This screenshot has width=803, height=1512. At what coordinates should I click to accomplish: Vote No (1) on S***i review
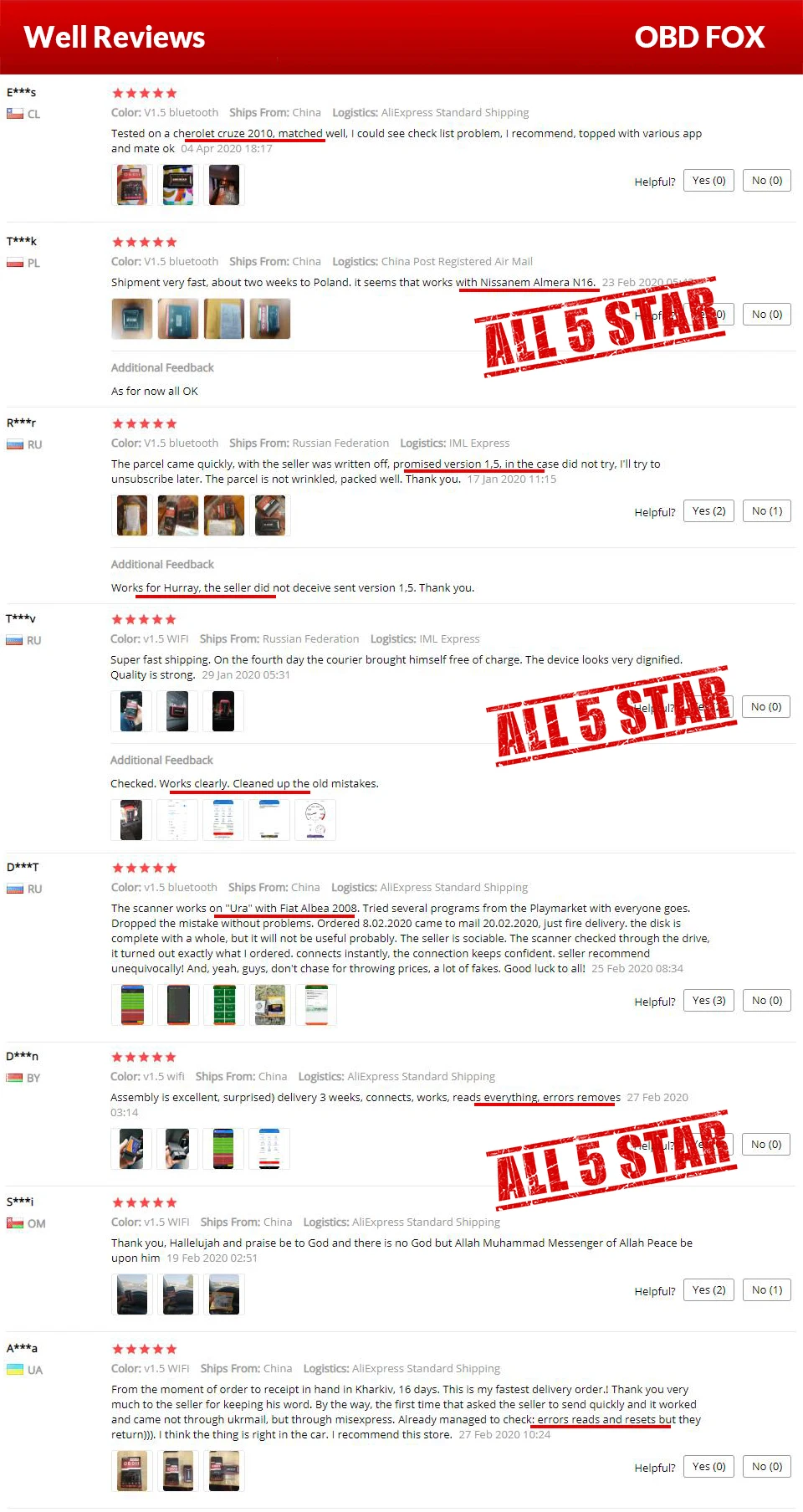[767, 1290]
